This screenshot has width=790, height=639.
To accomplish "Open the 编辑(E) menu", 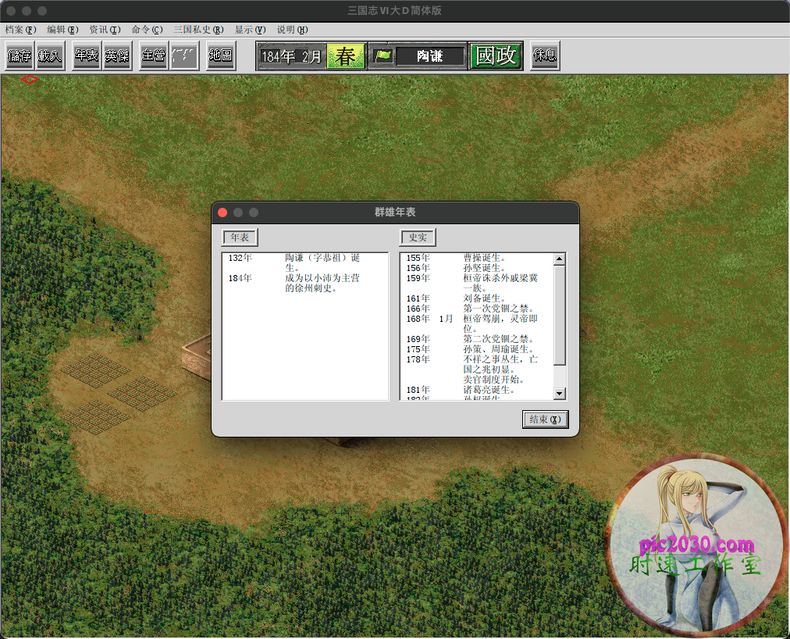I will 62,30.
